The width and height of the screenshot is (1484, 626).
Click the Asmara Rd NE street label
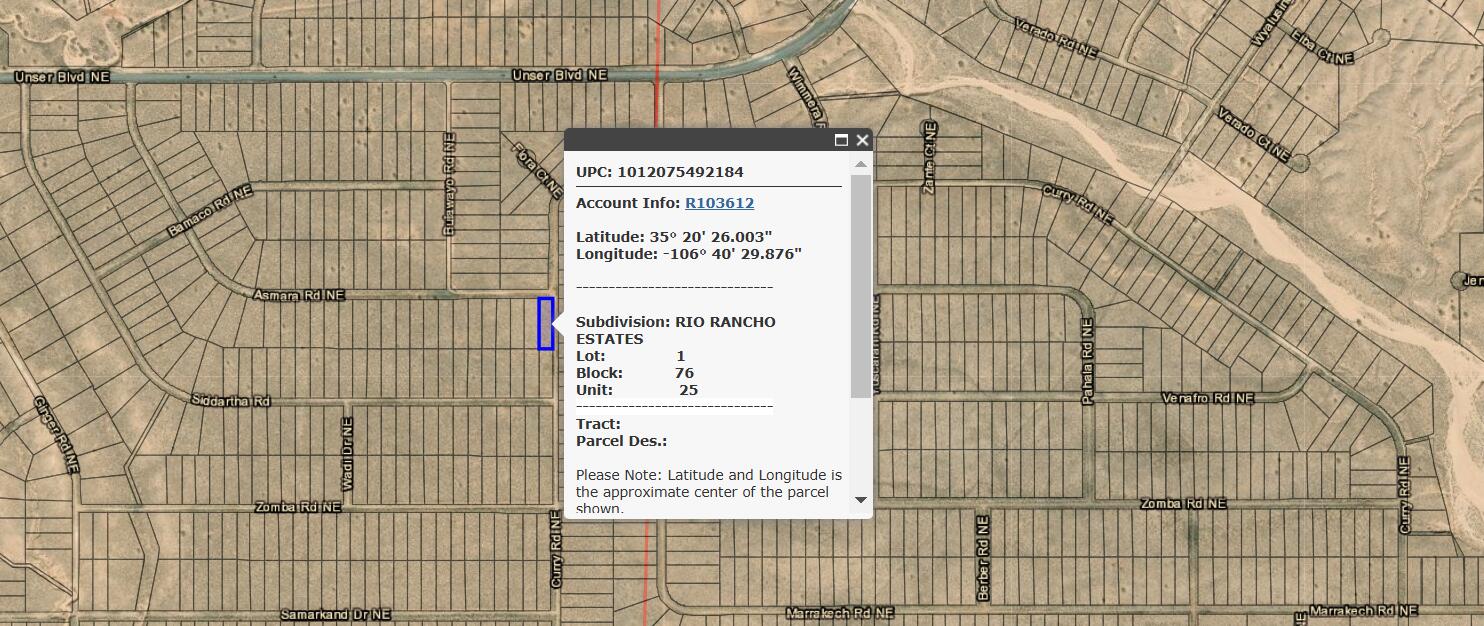coord(299,295)
